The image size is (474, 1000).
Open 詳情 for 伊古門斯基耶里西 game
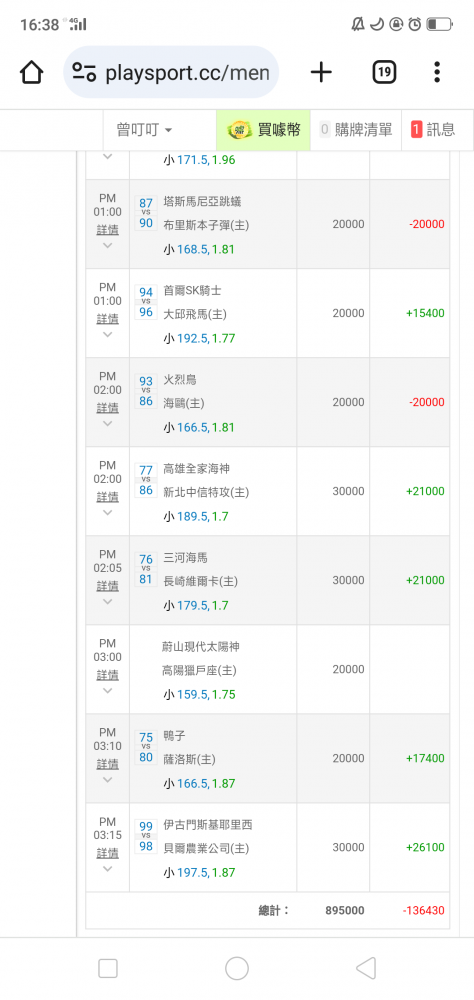(107, 852)
